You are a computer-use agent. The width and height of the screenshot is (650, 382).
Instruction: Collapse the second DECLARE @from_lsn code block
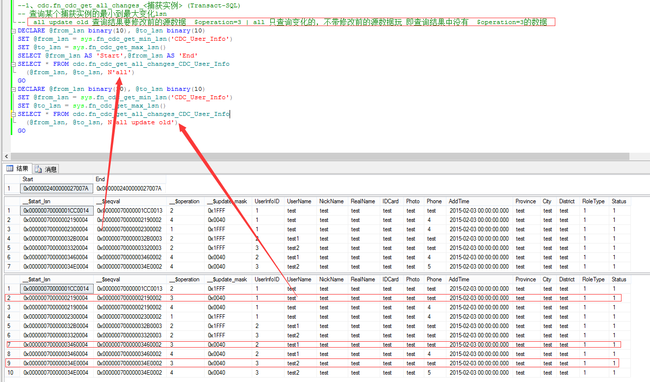(14, 89)
